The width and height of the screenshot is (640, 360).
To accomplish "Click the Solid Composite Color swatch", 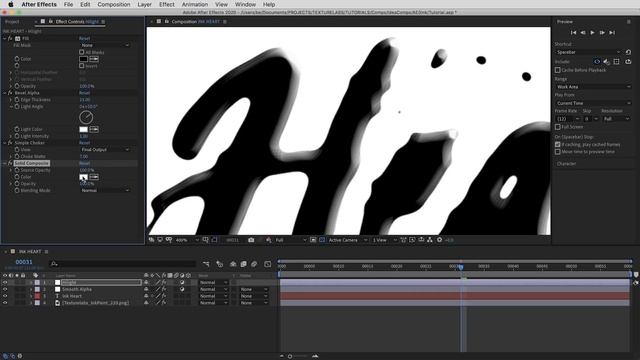I will click(x=83, y=177).
